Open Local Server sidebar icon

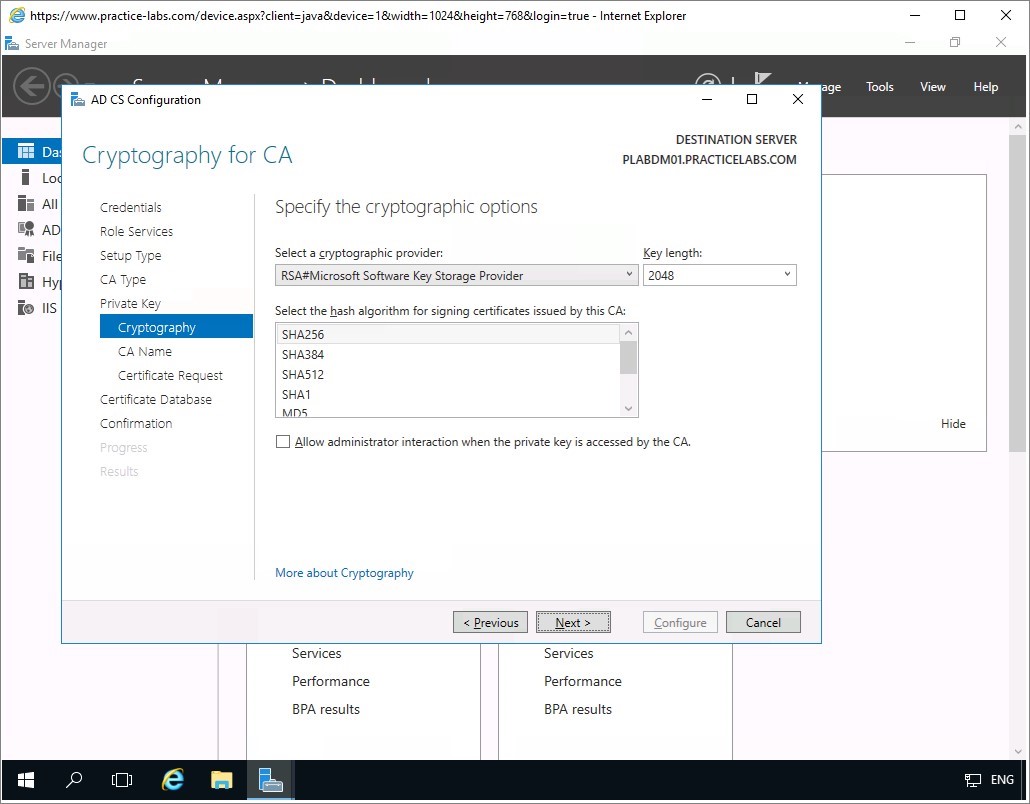[x=26, y=177]
